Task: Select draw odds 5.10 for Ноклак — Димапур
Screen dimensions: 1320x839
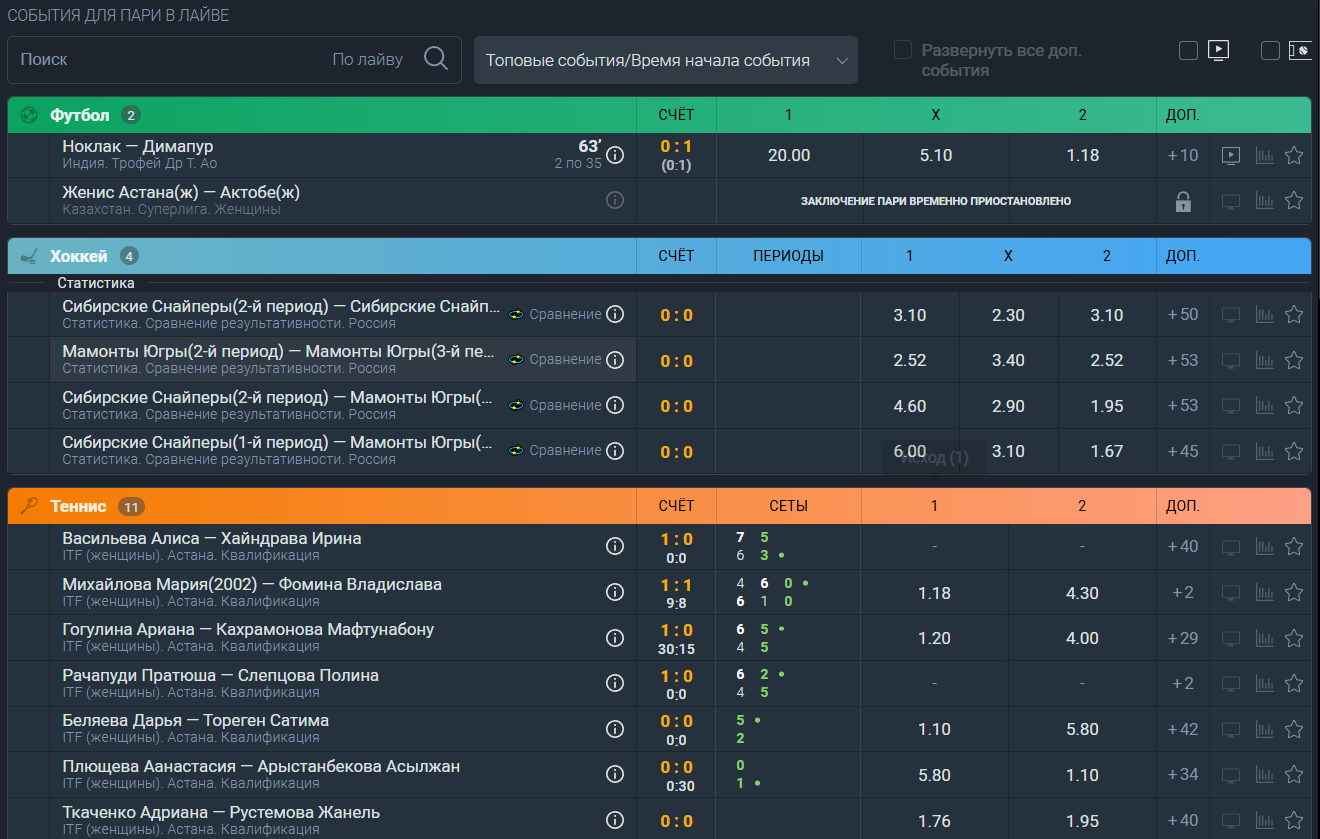Action: pyautogui.click(x=936, y=155)
